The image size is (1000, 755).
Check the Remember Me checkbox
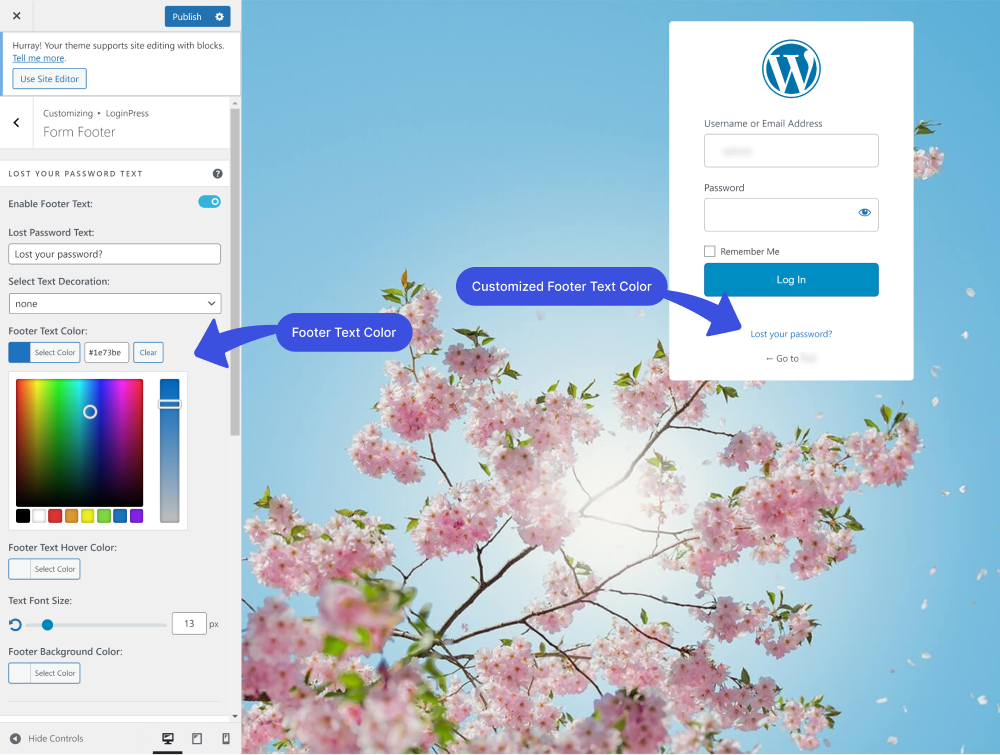tap(709, 251)
